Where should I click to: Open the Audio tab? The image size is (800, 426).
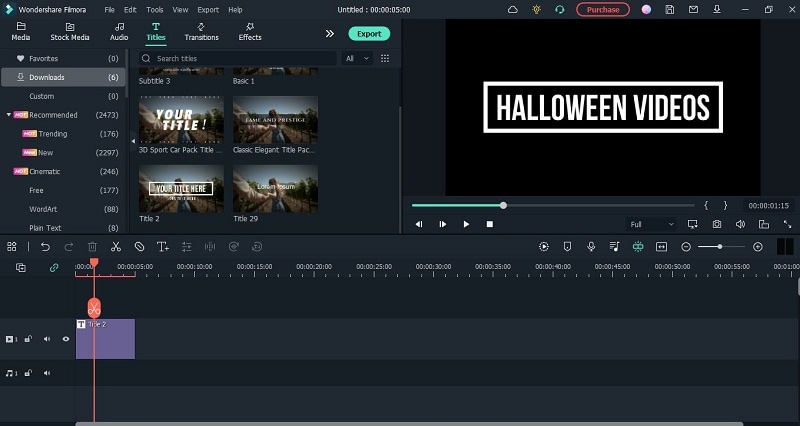pos(119,32)
